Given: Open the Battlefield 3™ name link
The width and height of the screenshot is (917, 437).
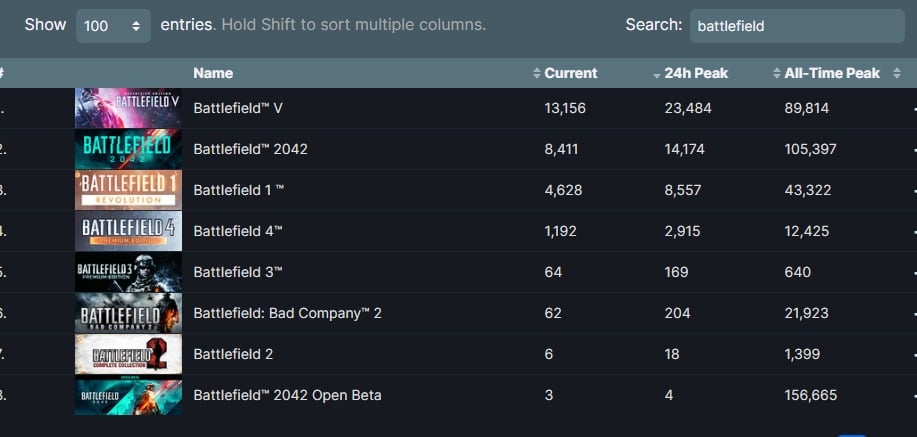Looking at the screenshot, I should click(x=238, y=272).
